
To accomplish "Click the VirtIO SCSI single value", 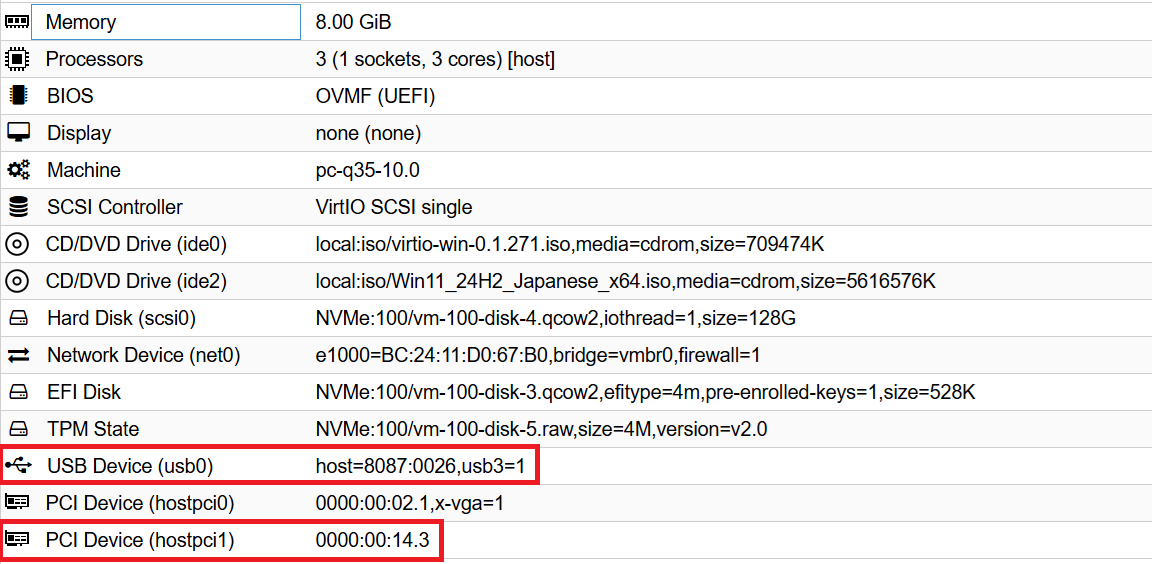I will [394, 207].
